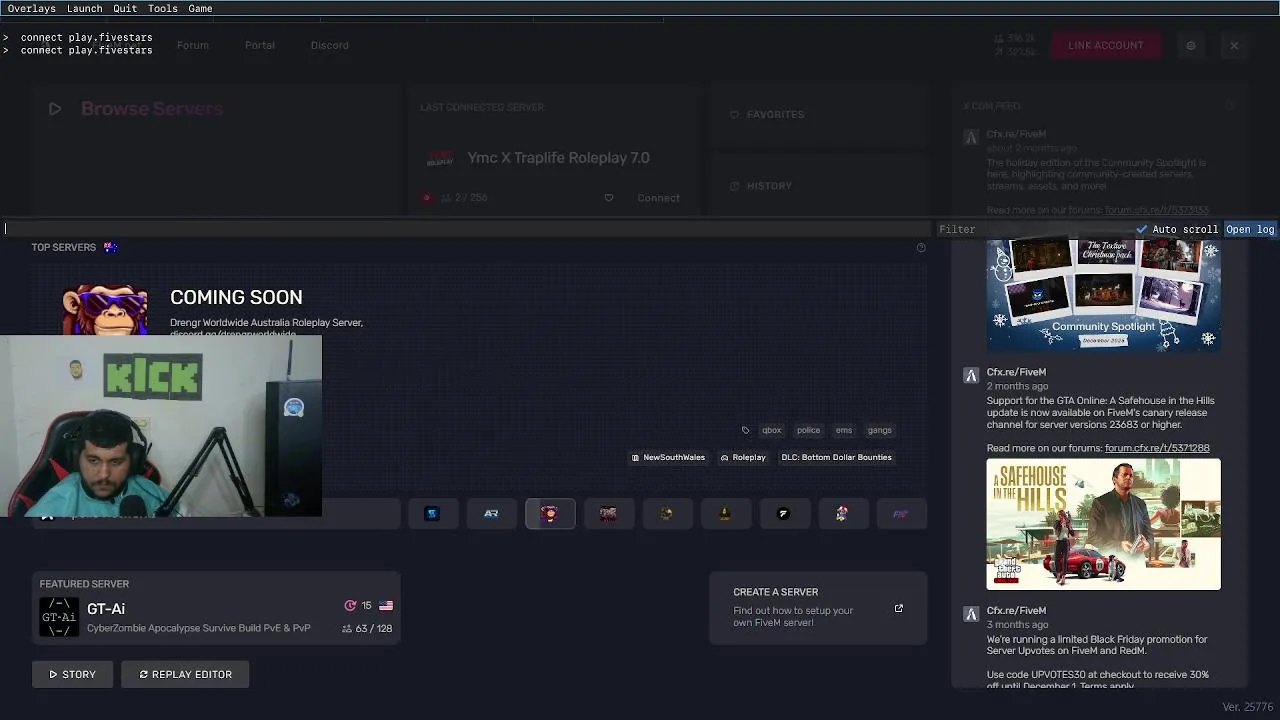Image resolution: width=1280 pixels, height=720 pixels.
Task: Click the FEATURED SERVER heading
Action: pos(84,584)
